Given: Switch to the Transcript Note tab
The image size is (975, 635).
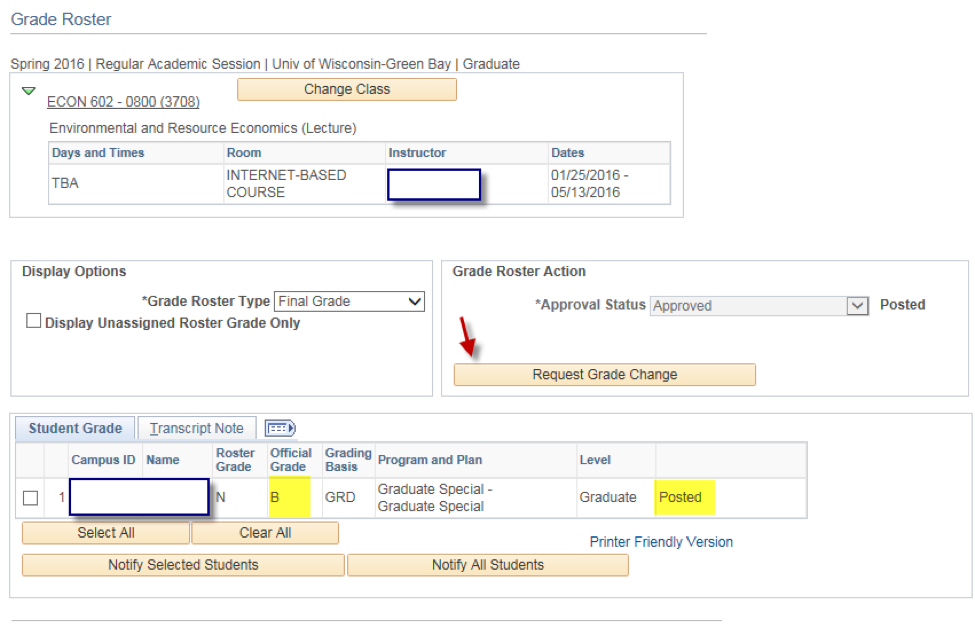Looking at the screenshot, I should pos(196,428).
